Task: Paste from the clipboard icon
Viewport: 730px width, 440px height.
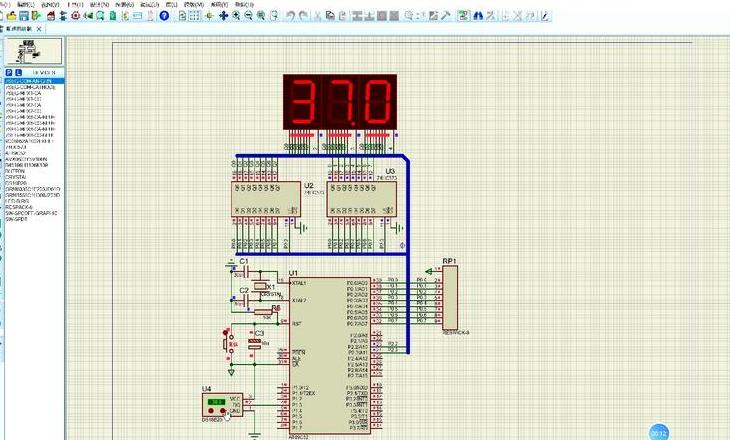Action: pos(342,16)
